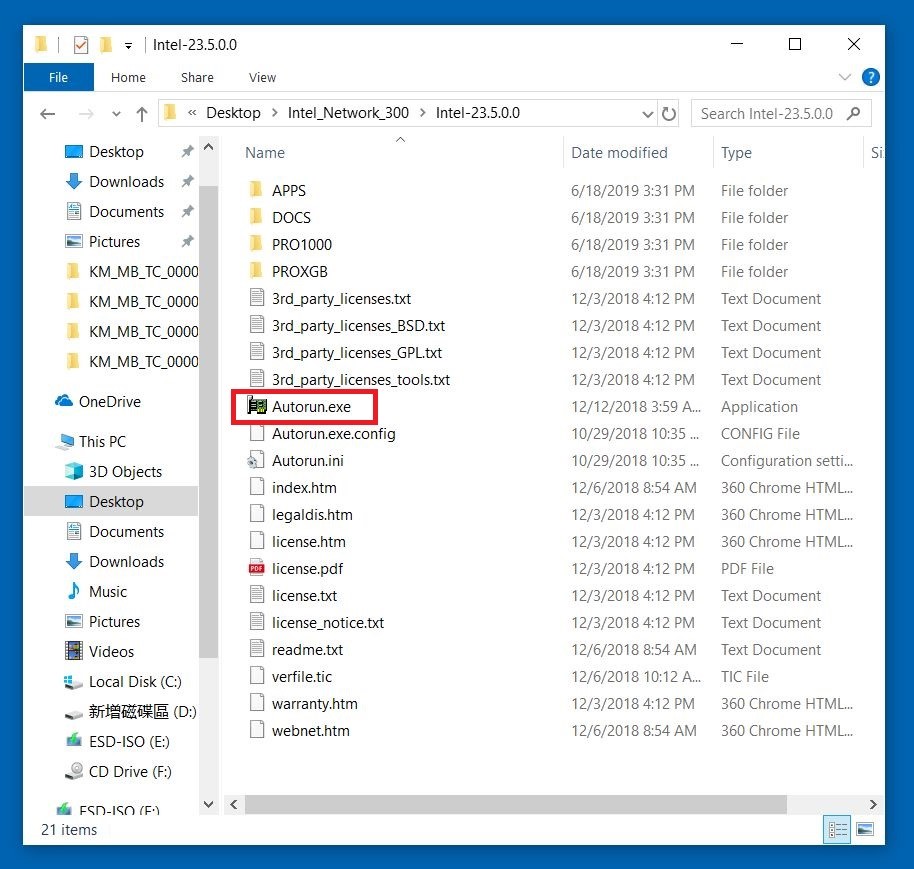Open the Quick Access Toolbar customize dropdown

click(x=128, y=45)
